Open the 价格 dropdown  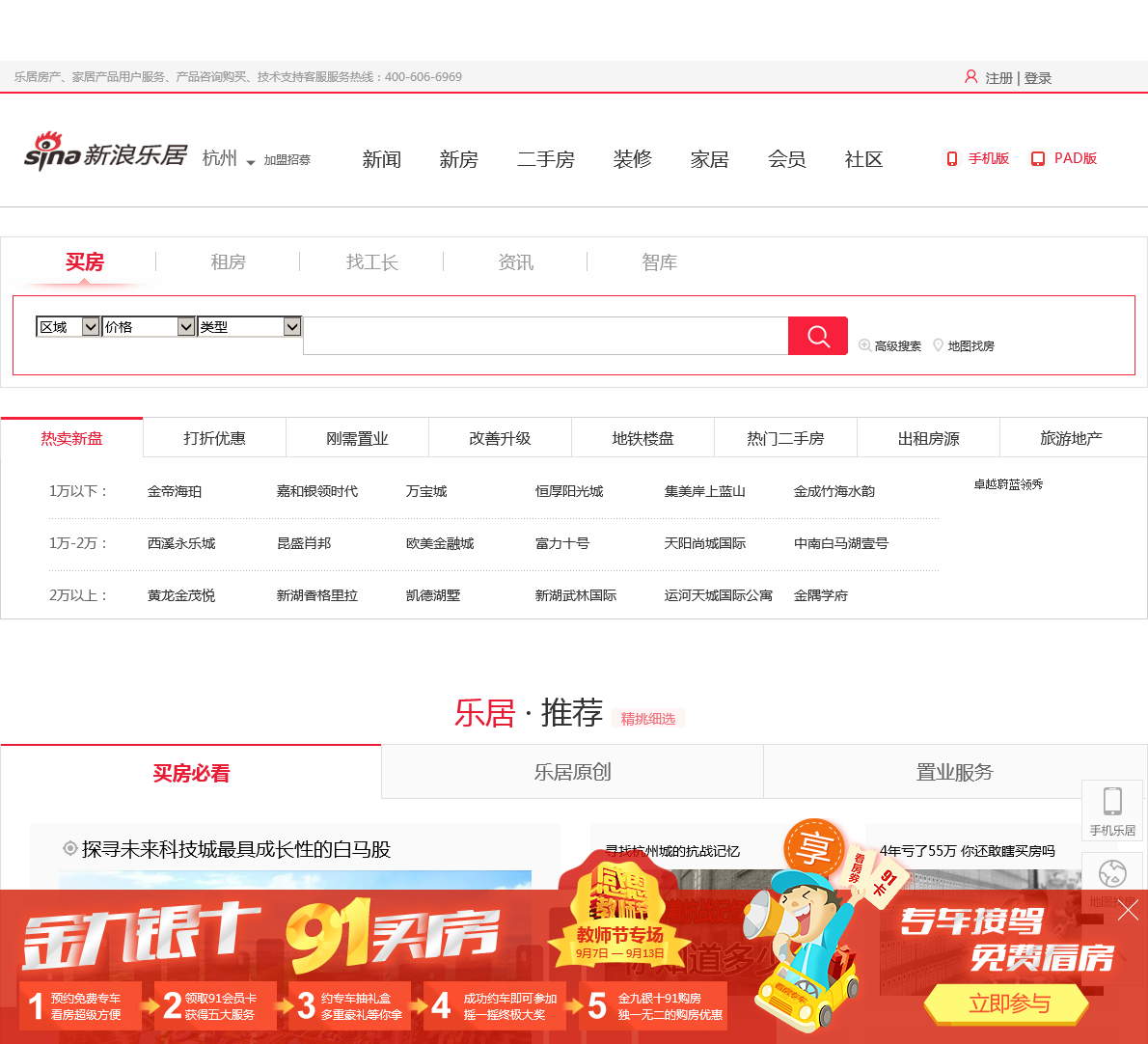click(x=149, y=326)
